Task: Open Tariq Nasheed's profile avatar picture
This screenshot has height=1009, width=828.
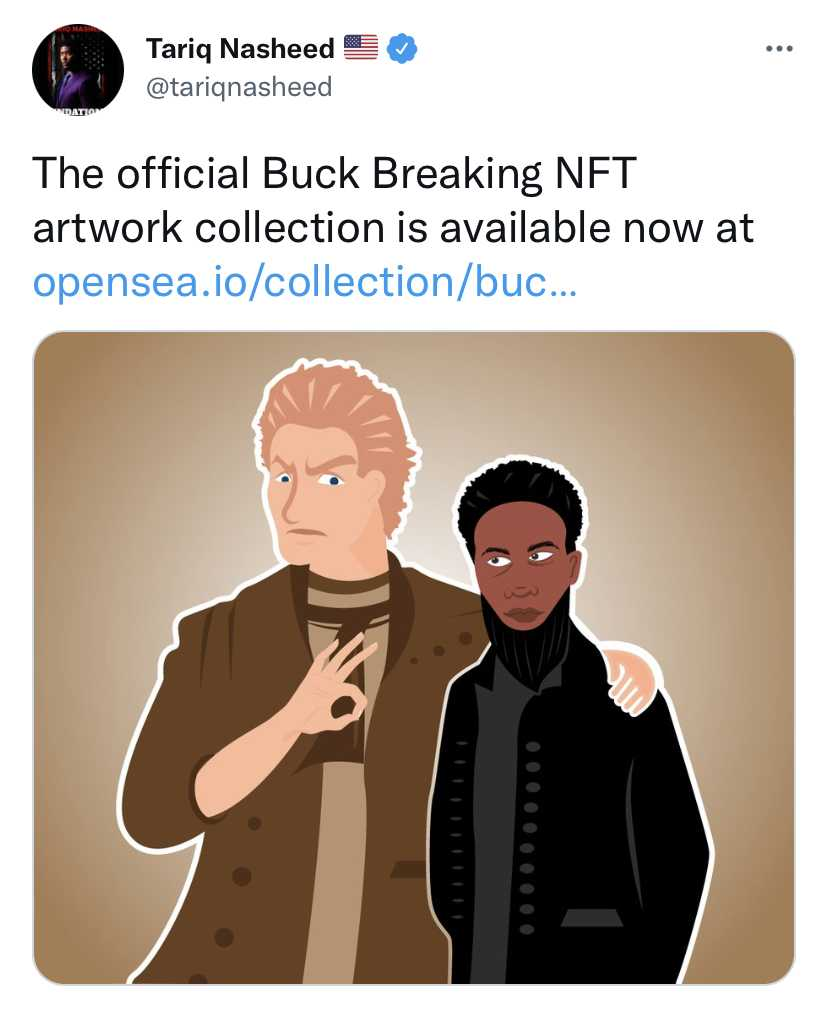Action: click(78, 68)
